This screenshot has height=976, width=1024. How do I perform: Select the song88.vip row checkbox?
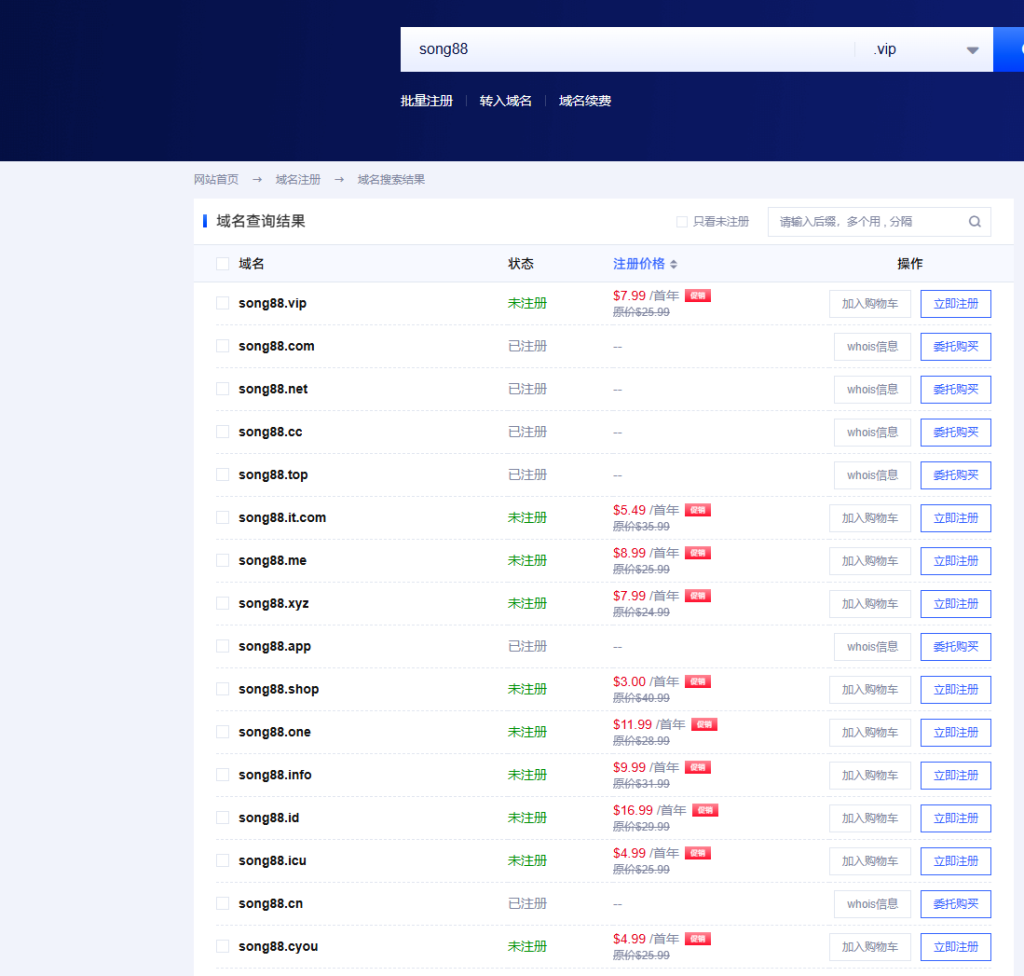click(x=223, y=303)
